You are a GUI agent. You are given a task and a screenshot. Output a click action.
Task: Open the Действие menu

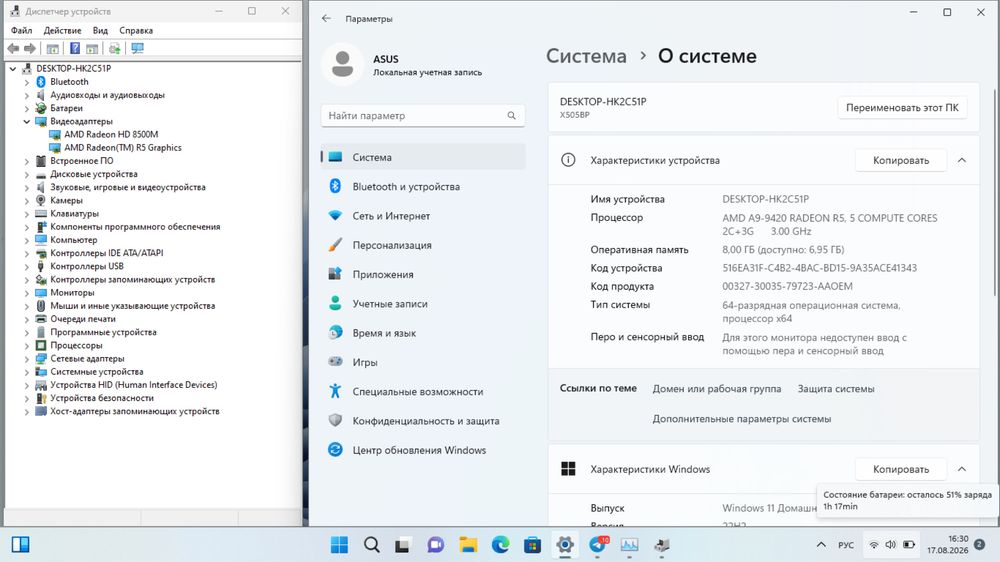62,30
